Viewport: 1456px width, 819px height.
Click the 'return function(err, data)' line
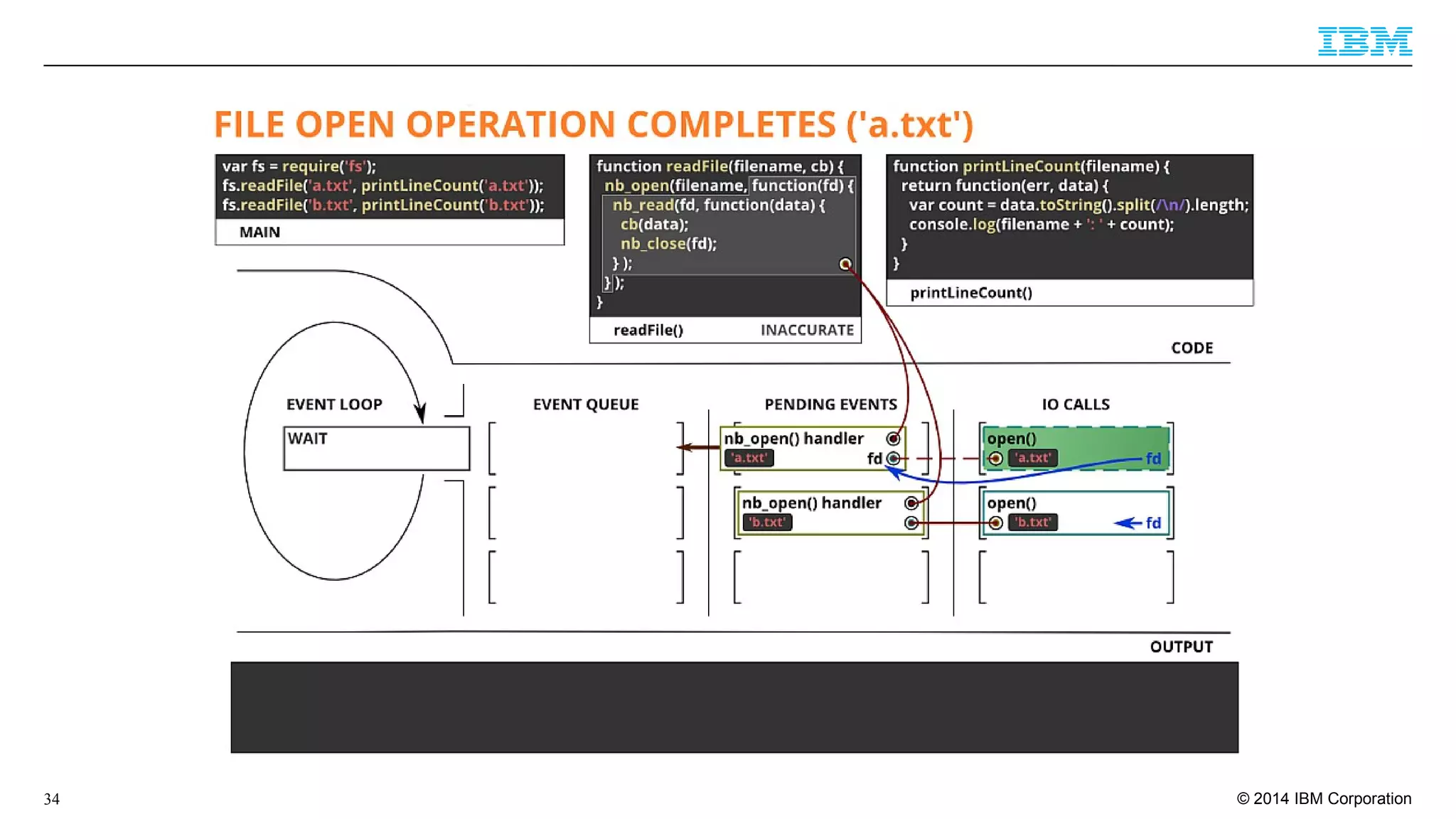(x=1005, y=185)
